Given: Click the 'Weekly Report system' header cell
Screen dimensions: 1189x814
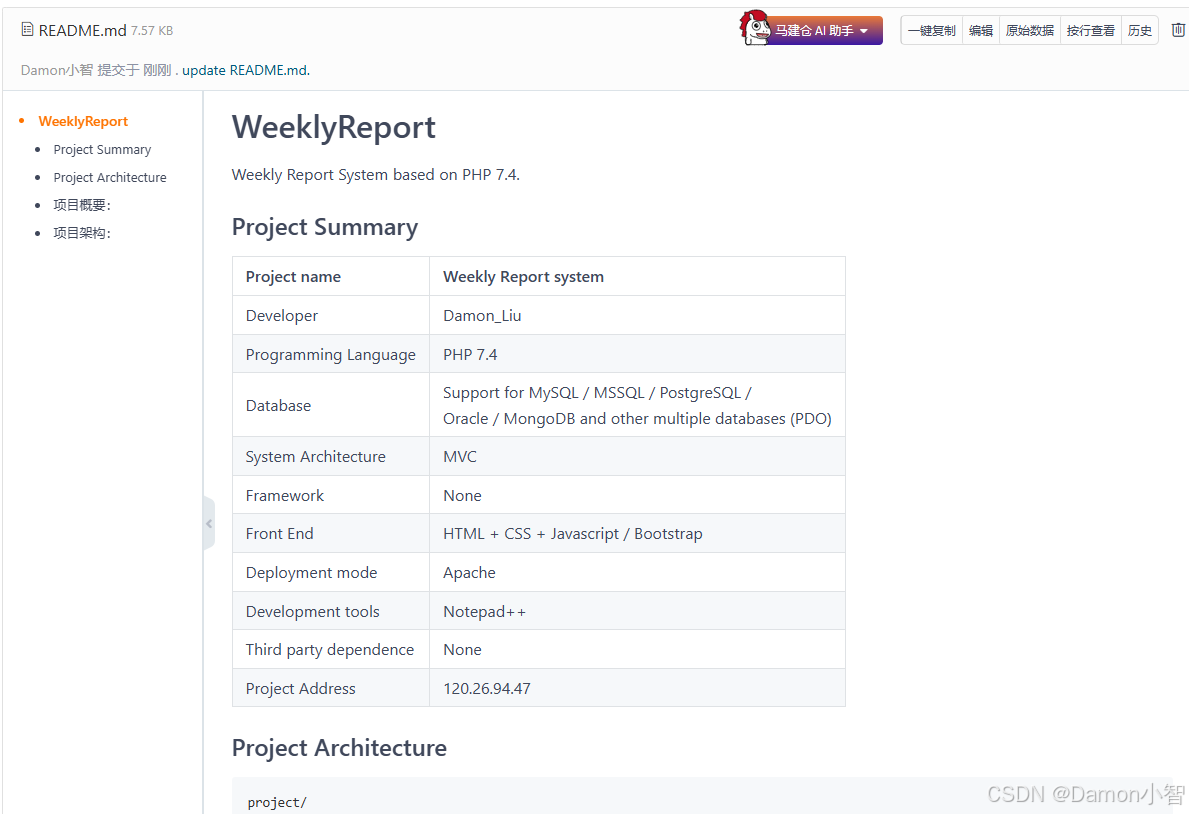Looking at the screenshot, I should coord(637,276).
